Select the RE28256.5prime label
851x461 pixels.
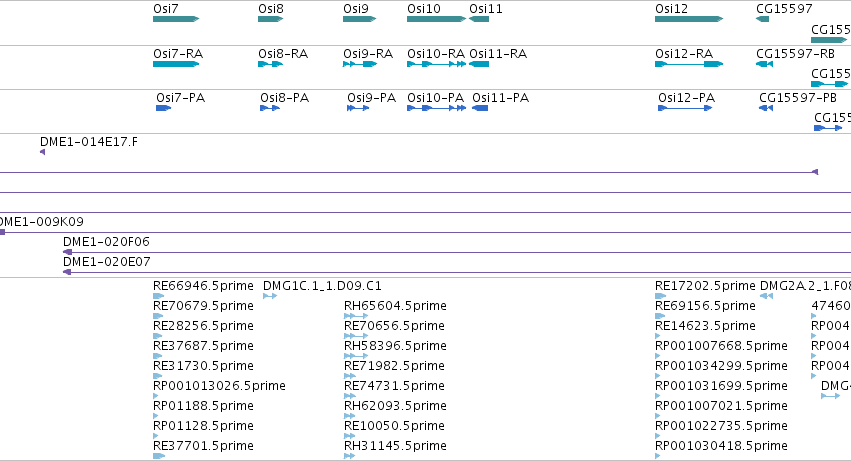pyautogui.click(x=203, y=326)
